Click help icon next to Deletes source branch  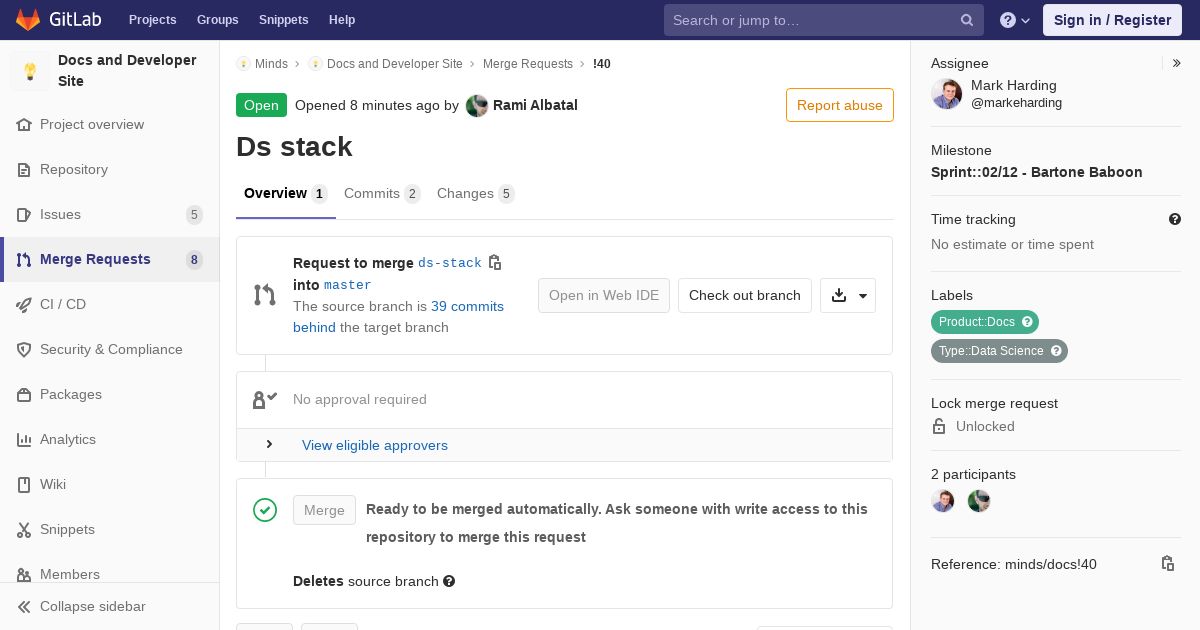click(449, 581)
